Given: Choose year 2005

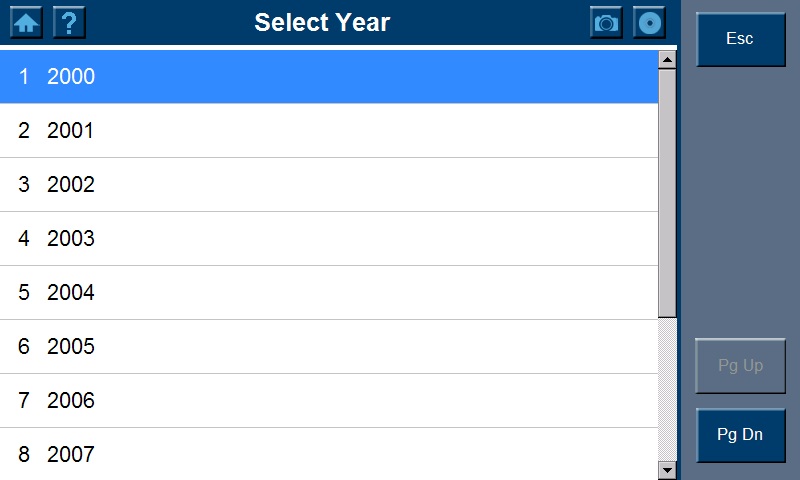Looking at the screenshot, I should pyautogui.click(x=328, y=347).
